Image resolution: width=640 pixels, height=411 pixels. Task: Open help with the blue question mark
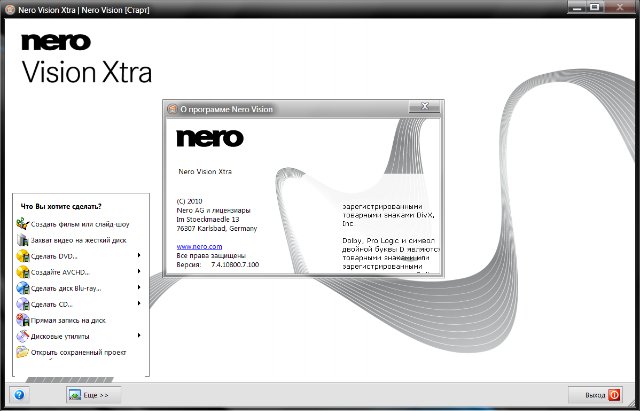click(19, 395)
